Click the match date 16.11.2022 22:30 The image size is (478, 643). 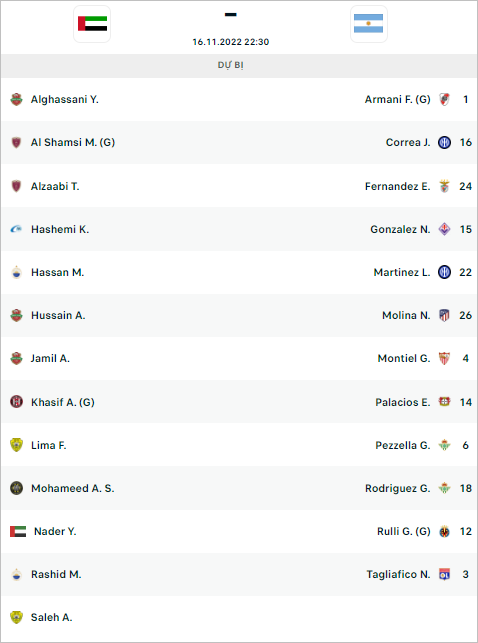tap(231, 42)
